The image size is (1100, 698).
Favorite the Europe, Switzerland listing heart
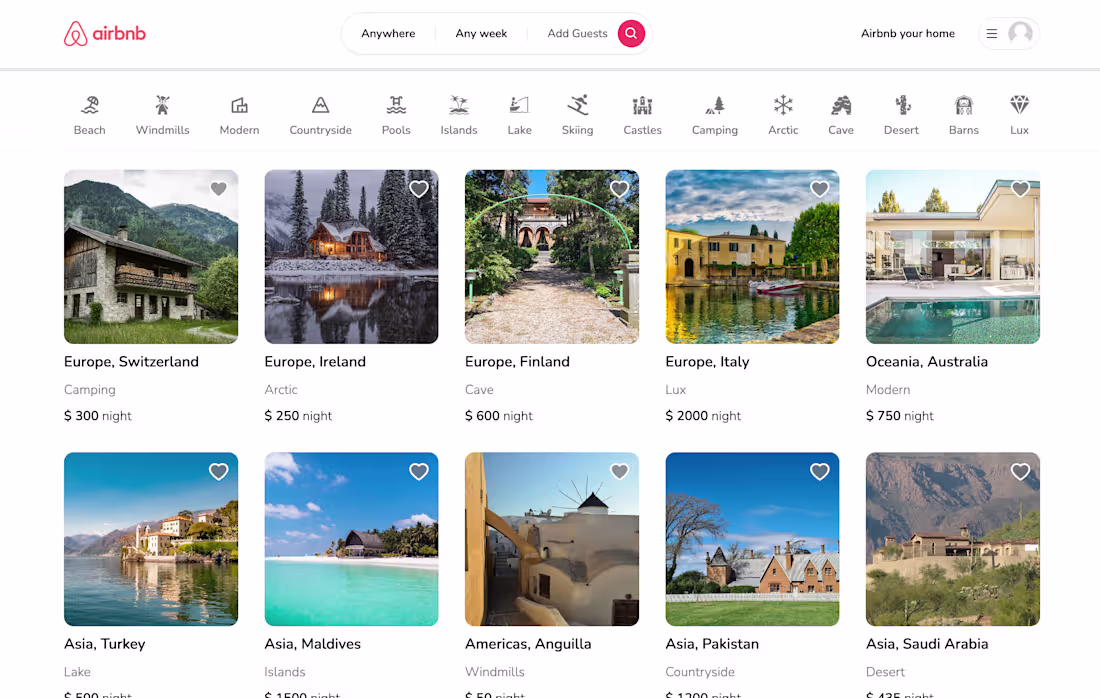(x=218, y=188)
